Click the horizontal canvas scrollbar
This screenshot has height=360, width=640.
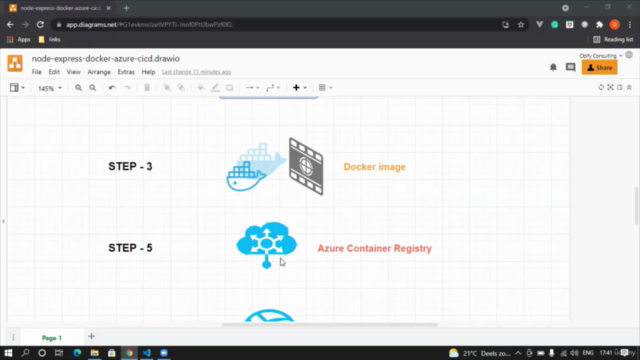[x=329, y=325]
